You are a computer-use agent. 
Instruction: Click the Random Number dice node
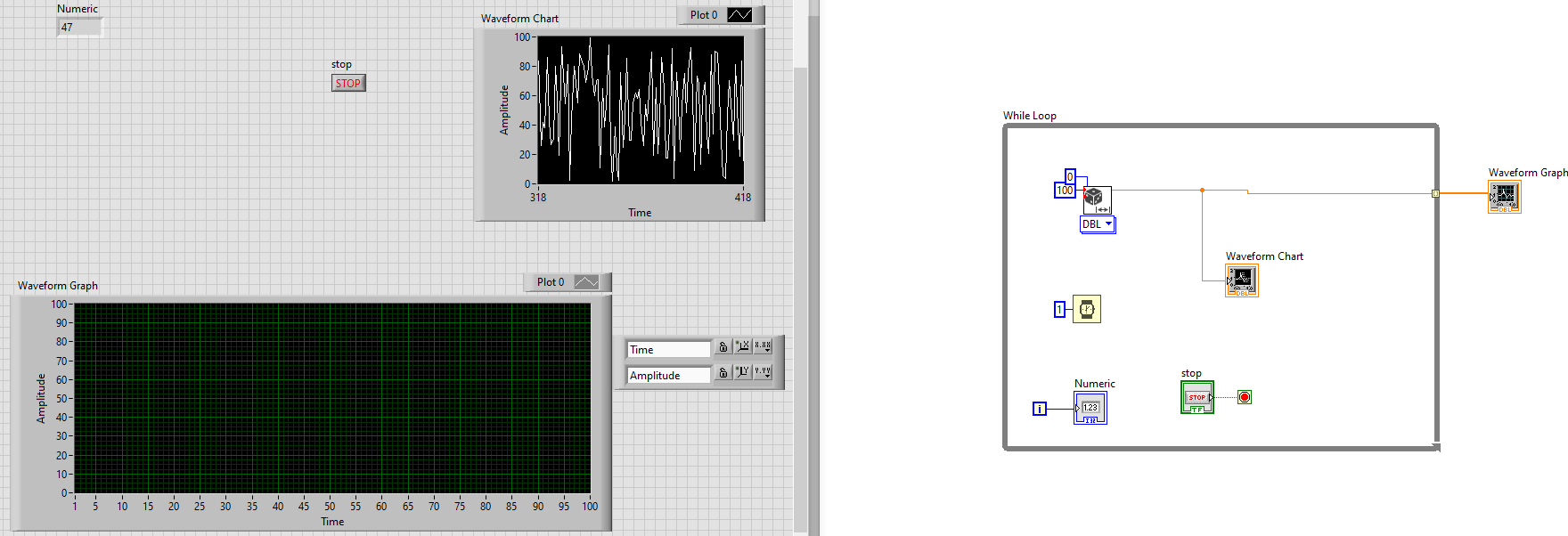[1097, 199]
